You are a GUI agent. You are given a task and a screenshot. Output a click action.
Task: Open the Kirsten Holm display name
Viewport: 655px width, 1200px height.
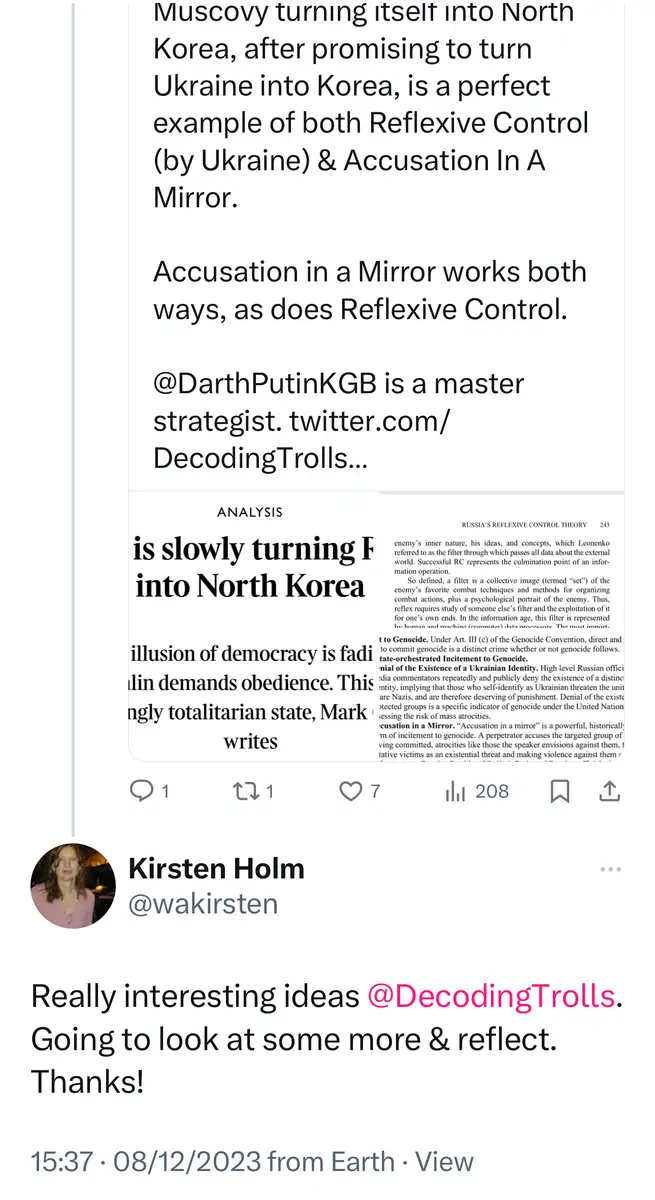[x=216, y=868]
